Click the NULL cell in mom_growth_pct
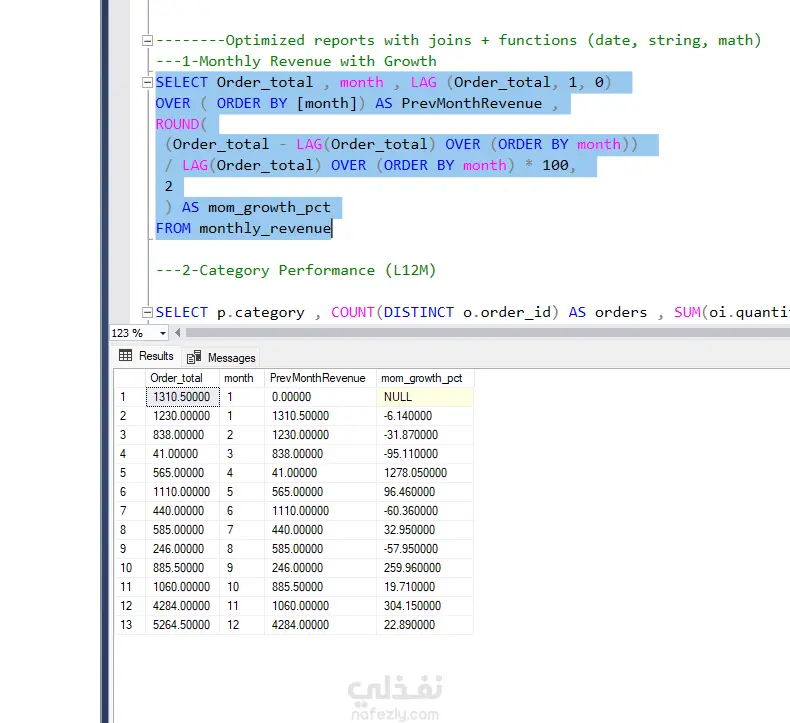Image resolution: width=790 pixels, height=723 pixels. click(425, 397)
